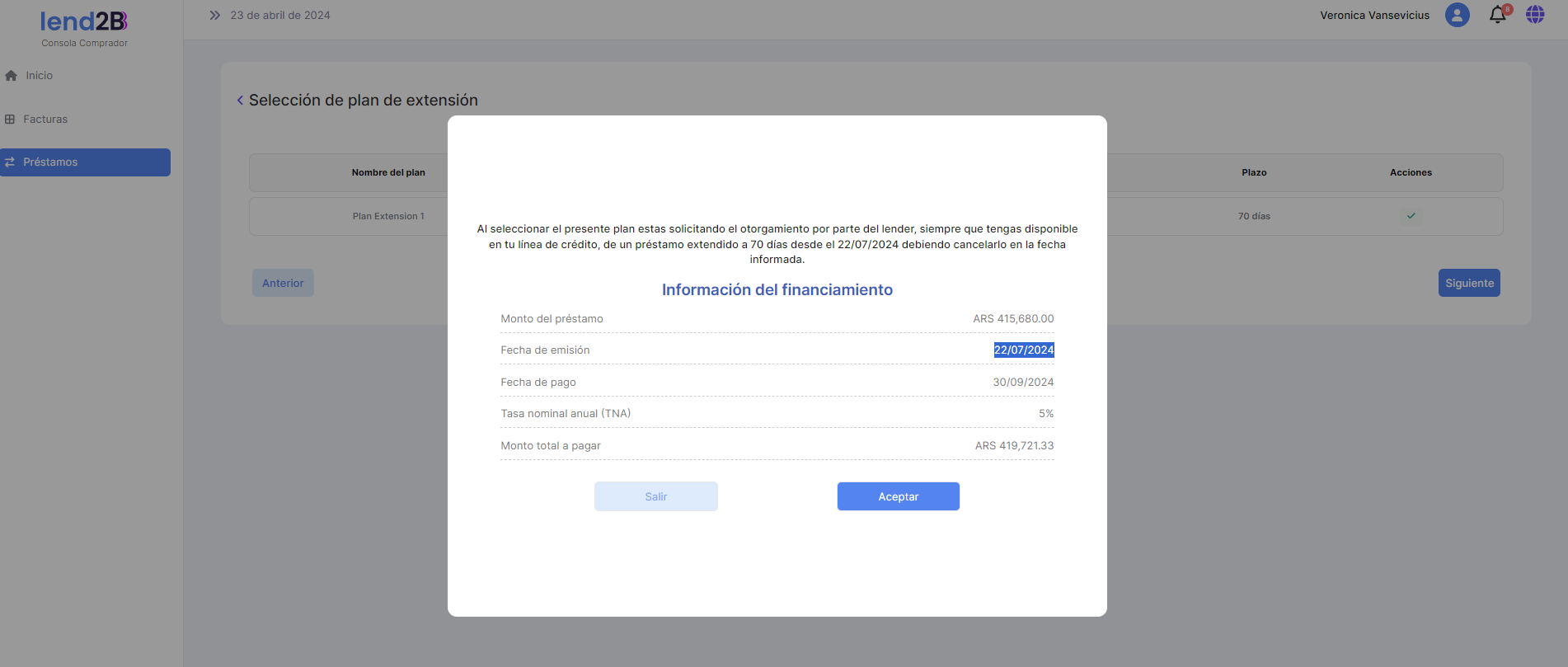
Task: Click the Anterior button
Action: (283, 283)
